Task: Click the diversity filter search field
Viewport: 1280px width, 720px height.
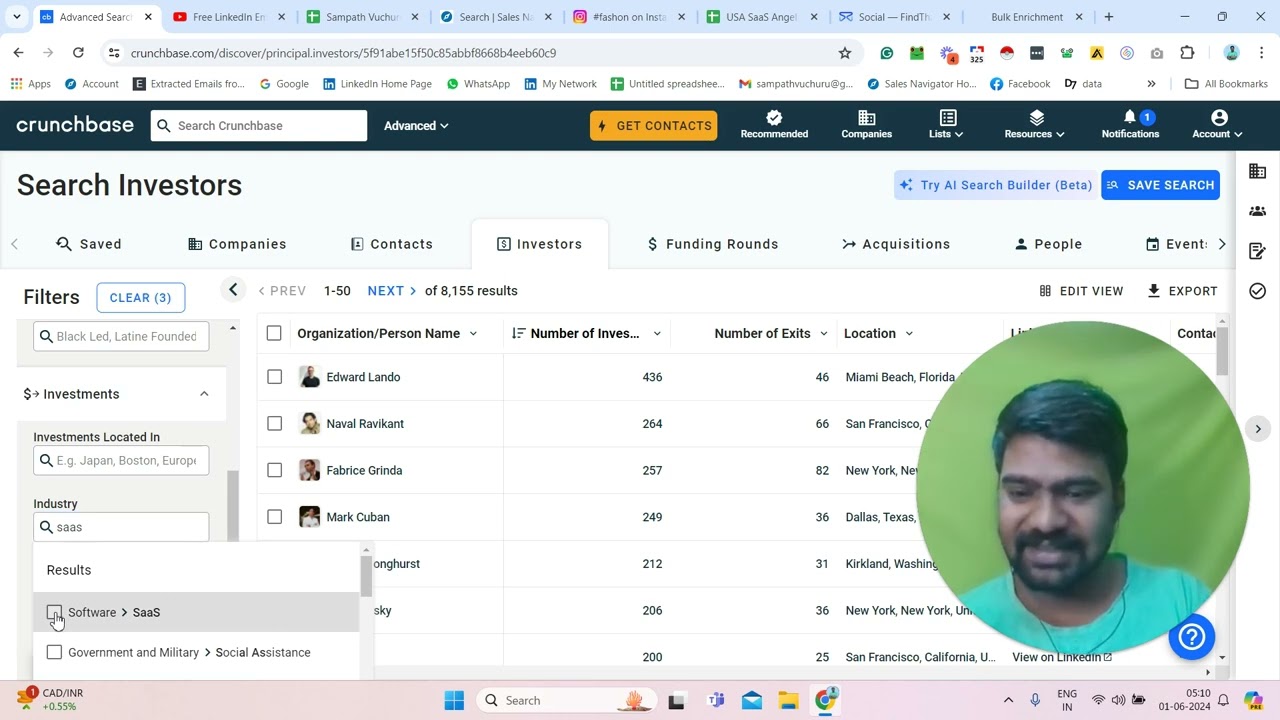Action: 121,336
